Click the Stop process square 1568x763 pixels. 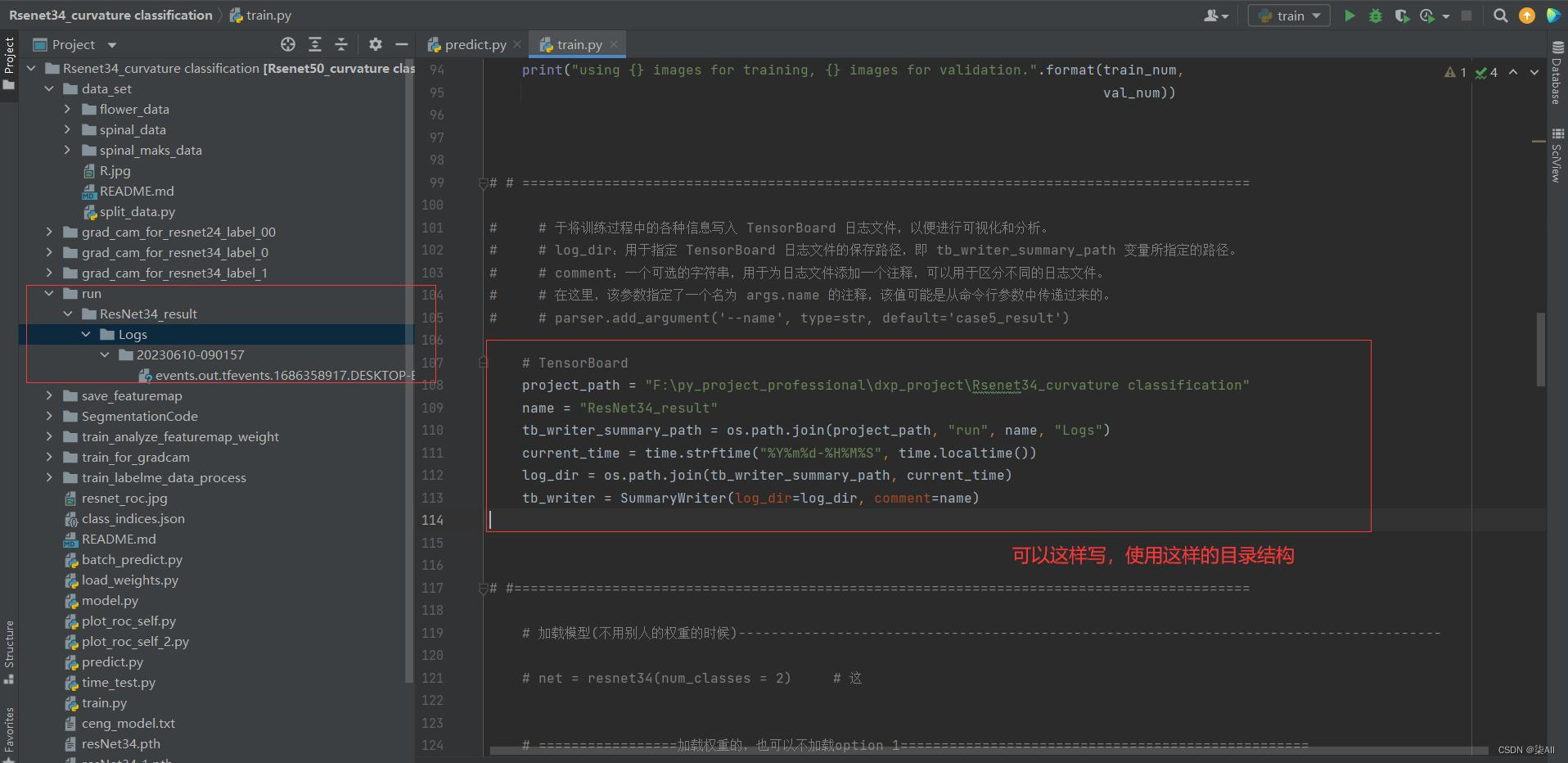pos(1467,16)
